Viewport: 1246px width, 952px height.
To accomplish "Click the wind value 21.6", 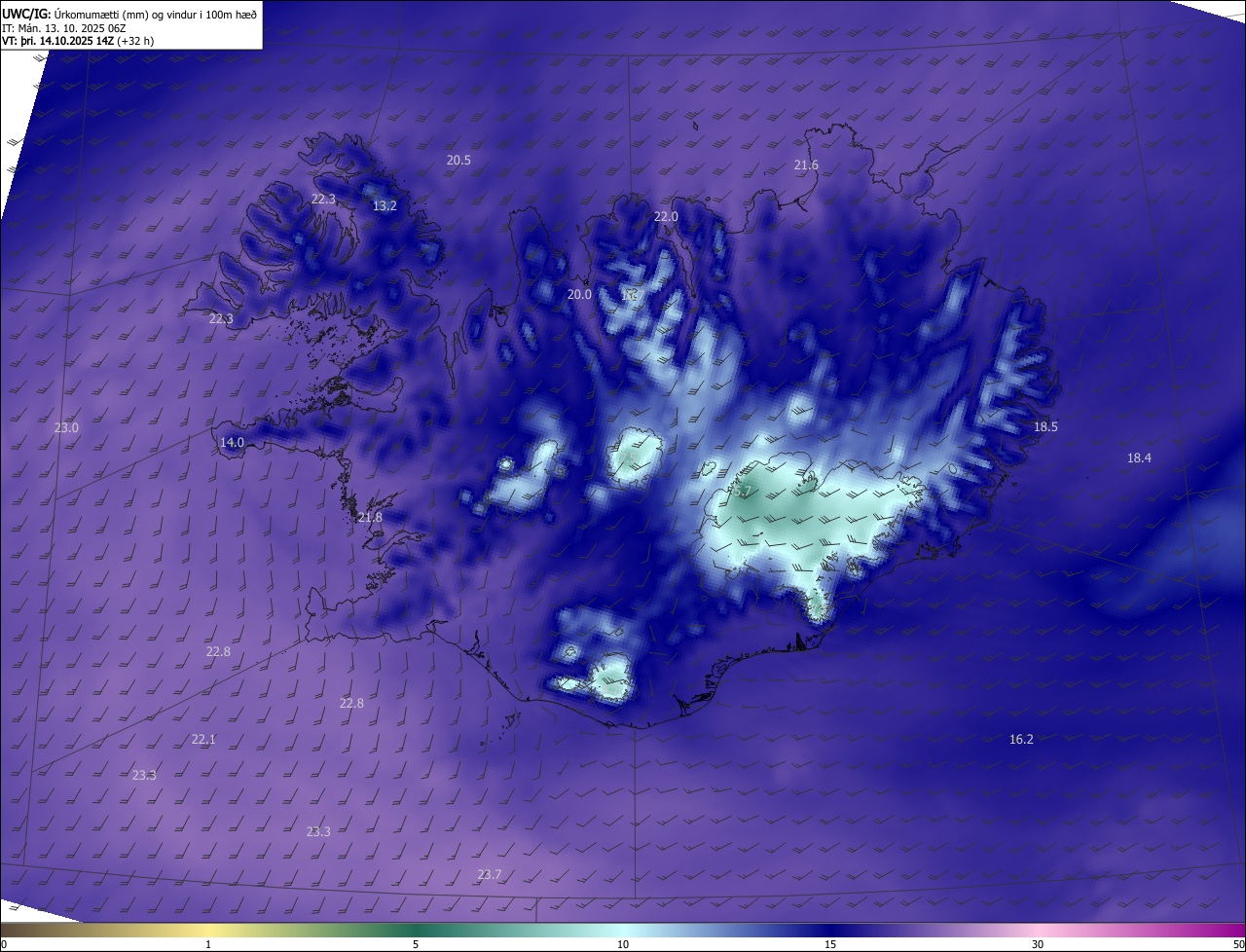I will (806, 165).
